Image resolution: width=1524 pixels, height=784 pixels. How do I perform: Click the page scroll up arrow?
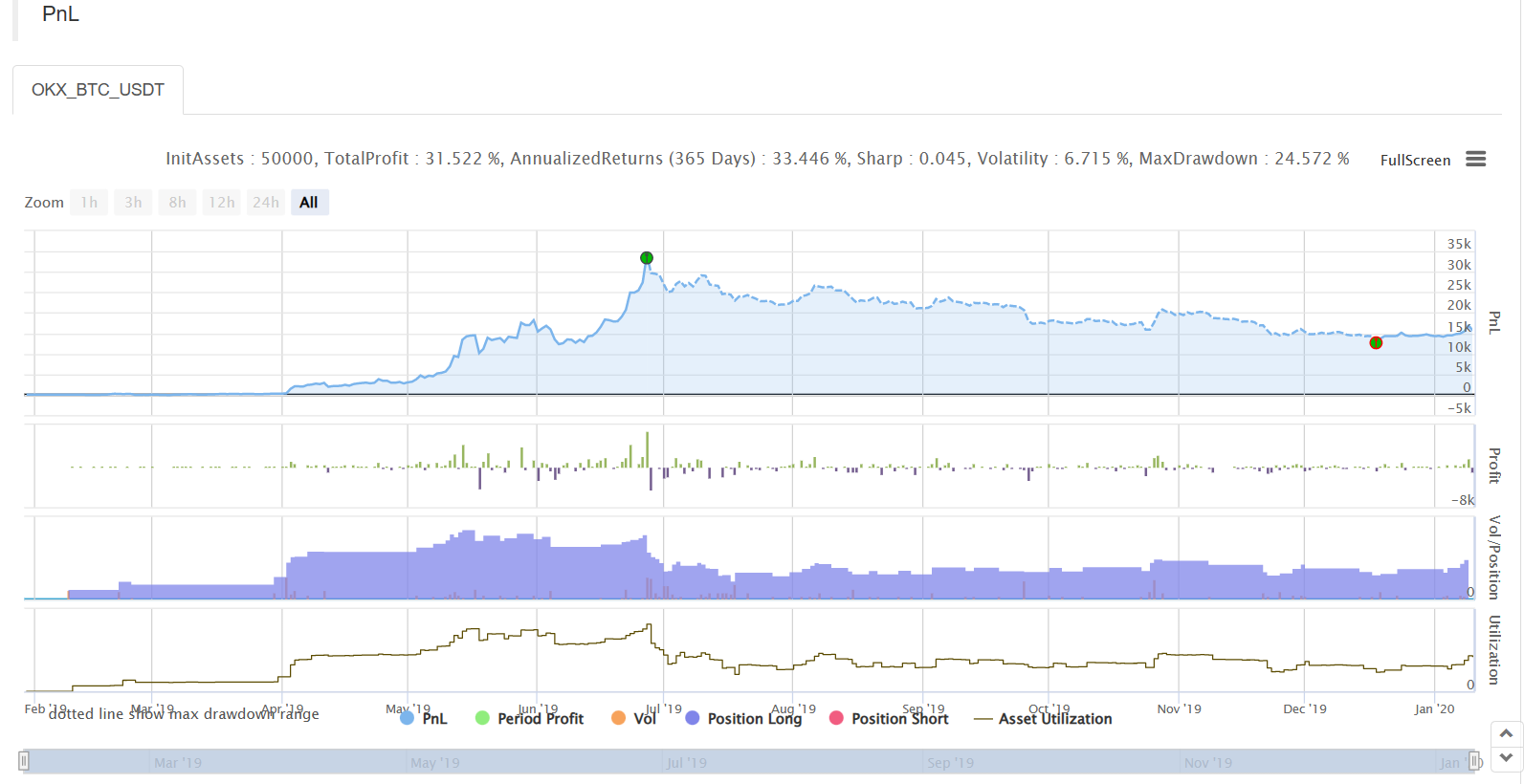coord(1506,734)
